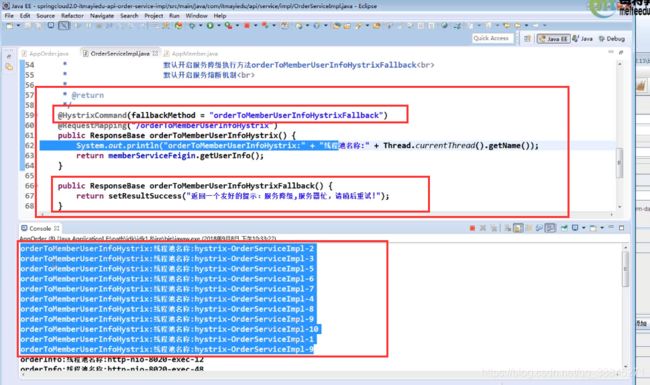Click the monitor-shaped toolbar icon
Viewport: 650px width, 385px height.
51,26
